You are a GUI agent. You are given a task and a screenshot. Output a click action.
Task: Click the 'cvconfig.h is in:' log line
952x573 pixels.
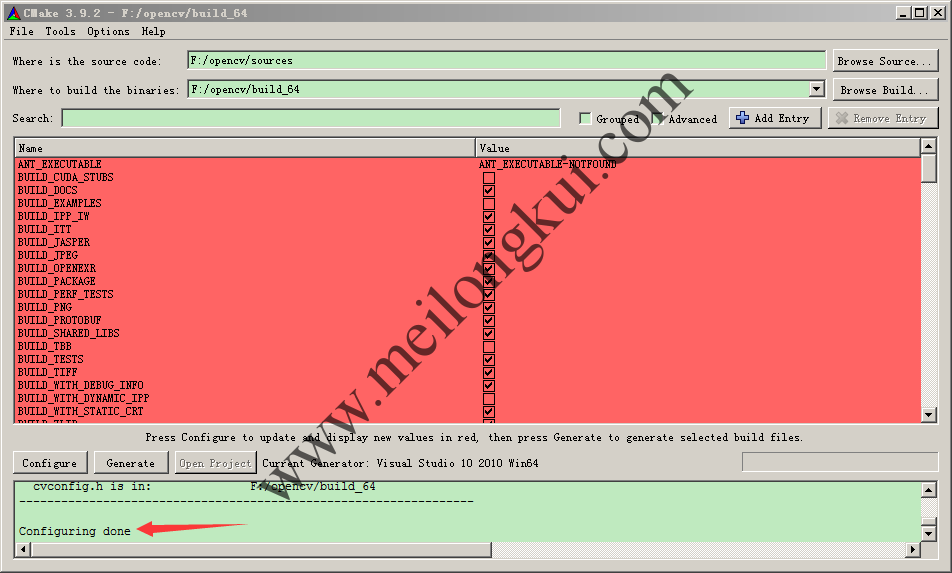tap(203, 486)
